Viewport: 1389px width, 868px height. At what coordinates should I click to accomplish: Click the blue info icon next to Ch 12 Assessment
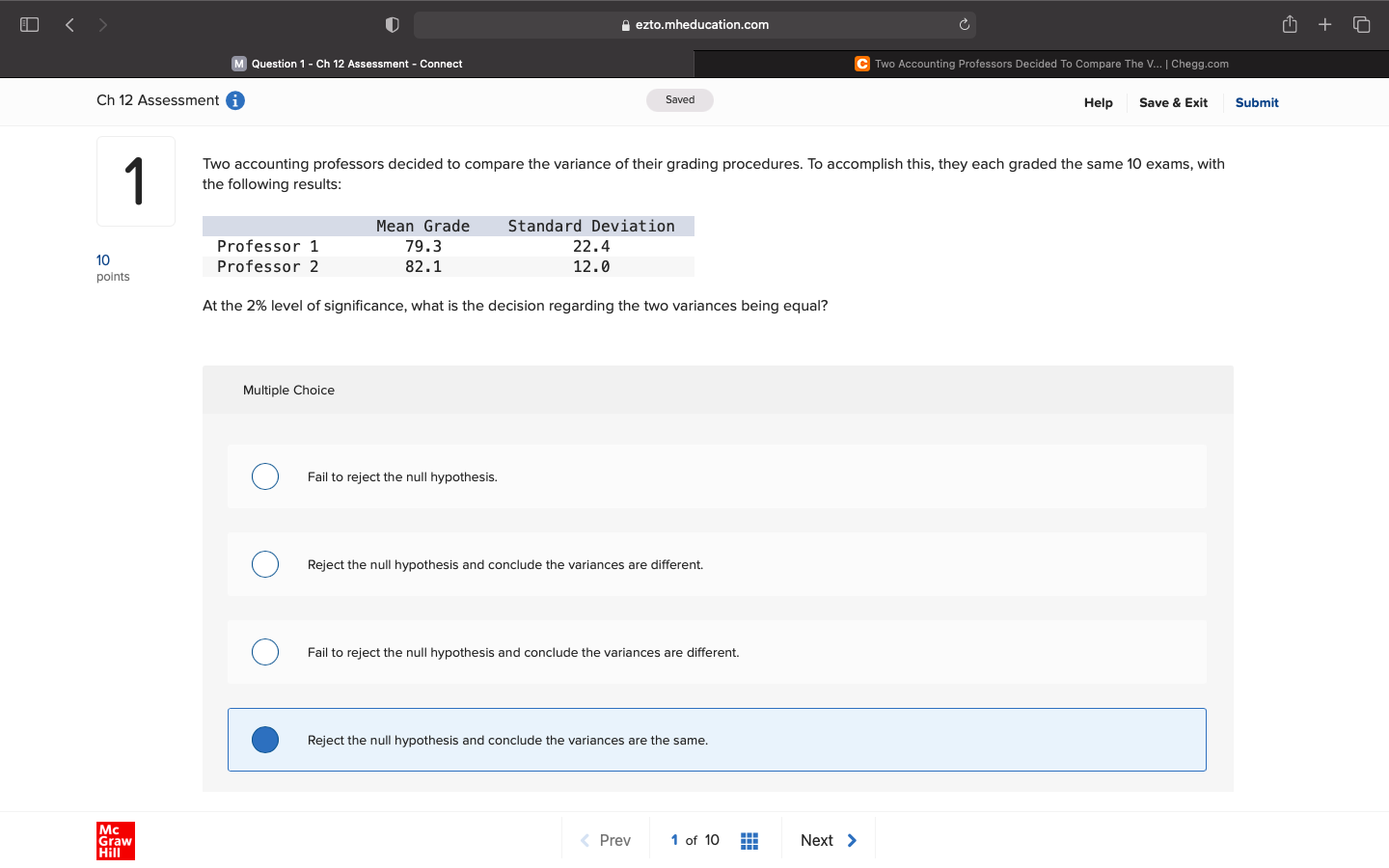(234, 100)
